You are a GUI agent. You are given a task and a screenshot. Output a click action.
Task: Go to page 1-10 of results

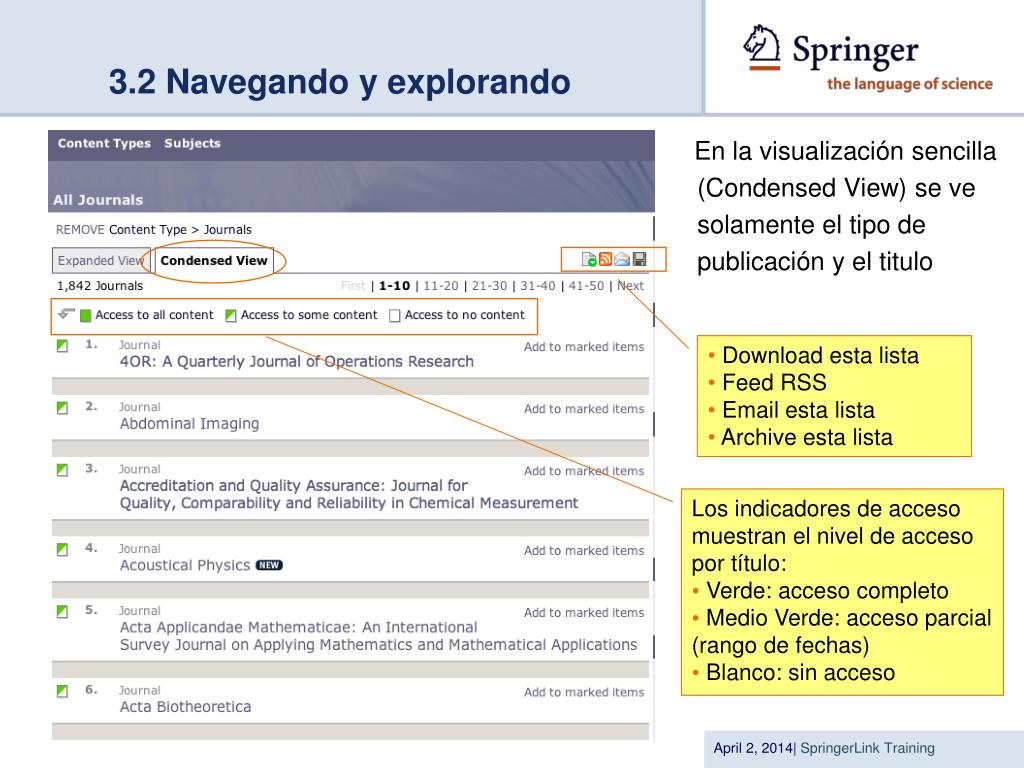pyautogui.click(x=394, y=285)
